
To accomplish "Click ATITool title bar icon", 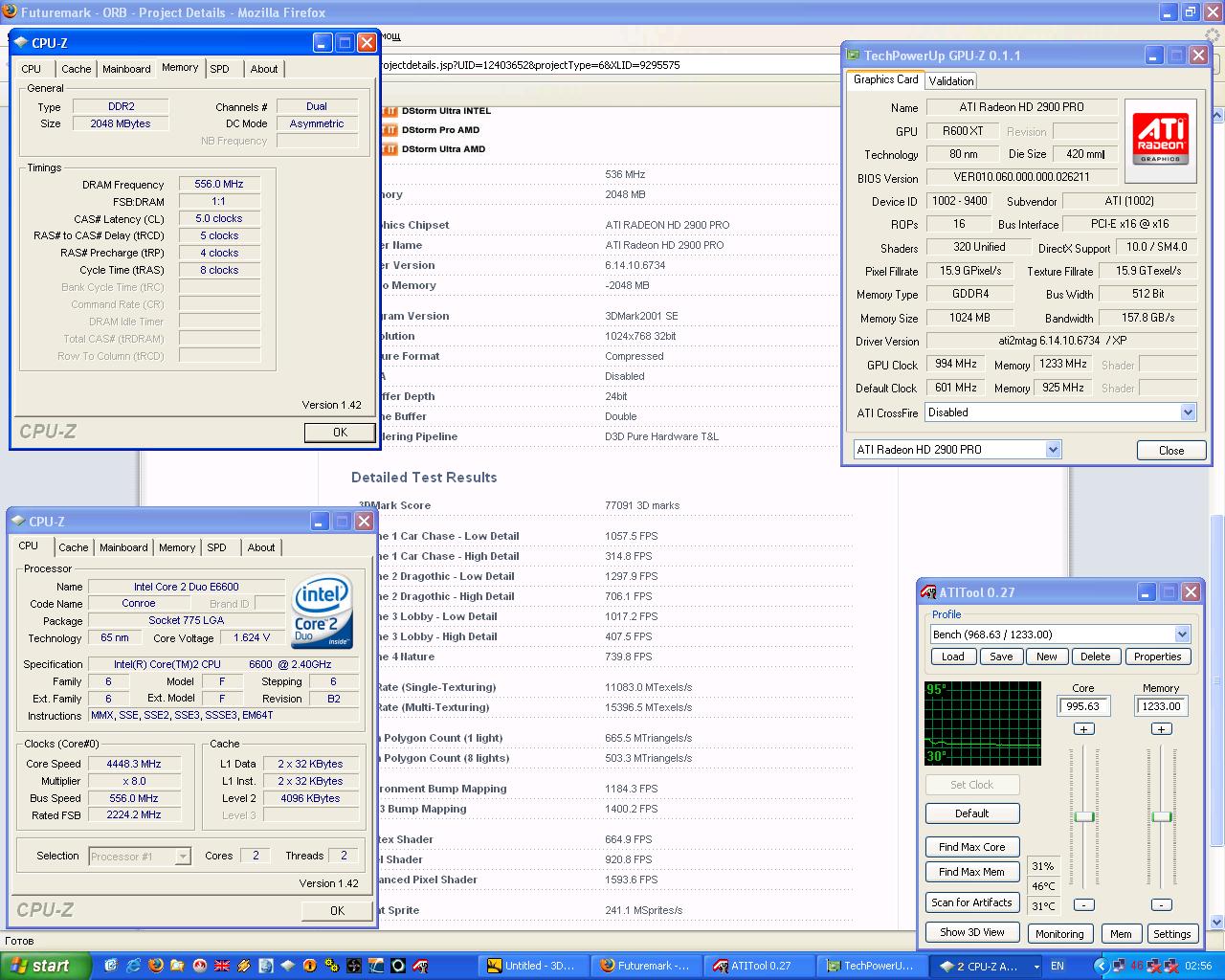I will click(x=928, y=592).
